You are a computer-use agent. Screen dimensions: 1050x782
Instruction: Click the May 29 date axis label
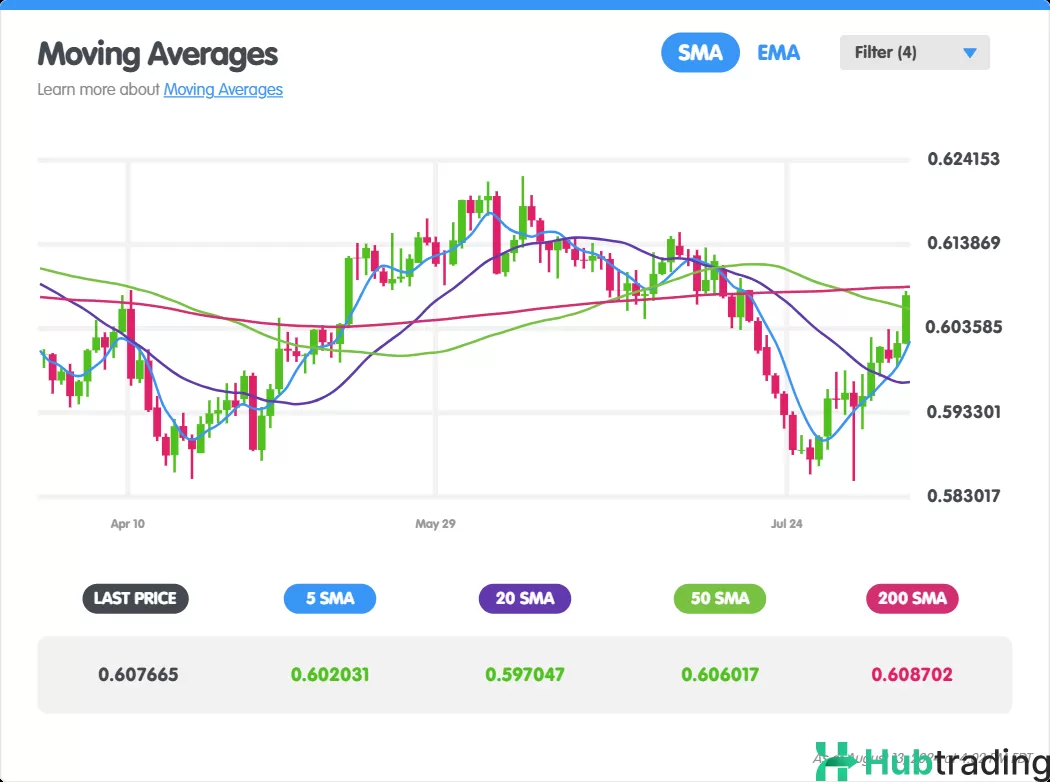tap(435, 523)
